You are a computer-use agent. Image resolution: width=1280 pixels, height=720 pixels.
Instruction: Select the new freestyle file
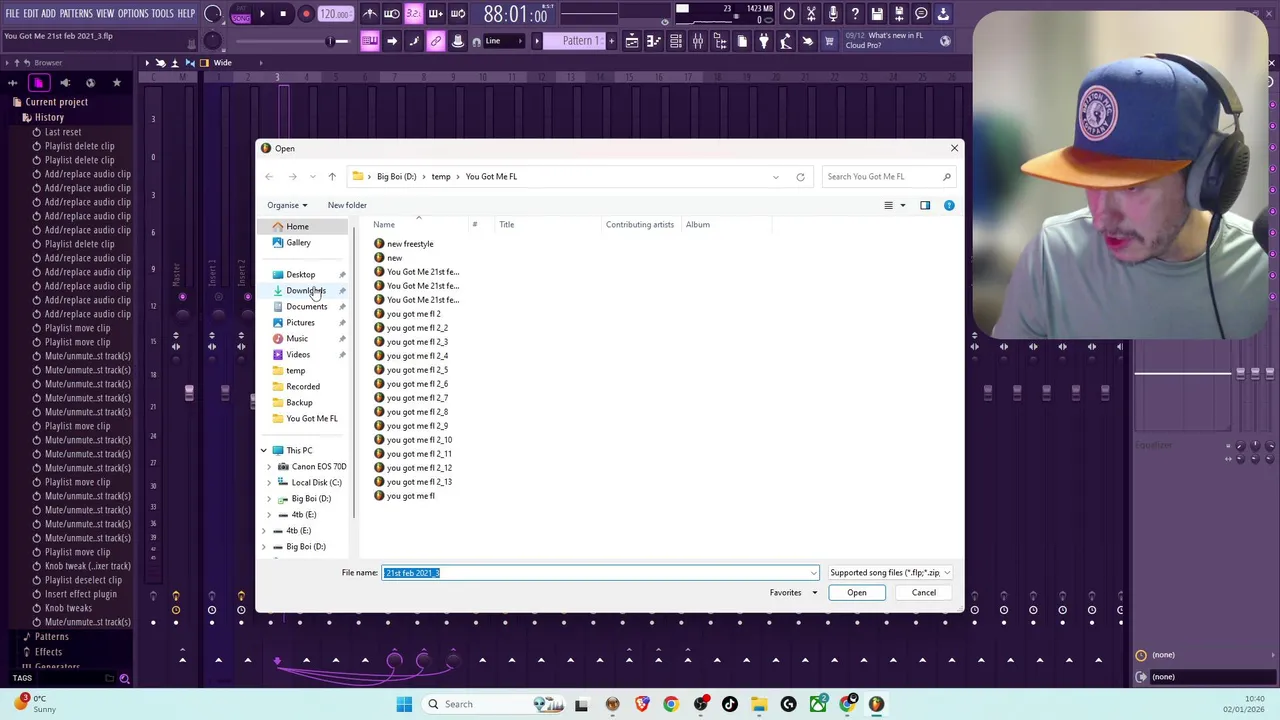coord(410,244)
